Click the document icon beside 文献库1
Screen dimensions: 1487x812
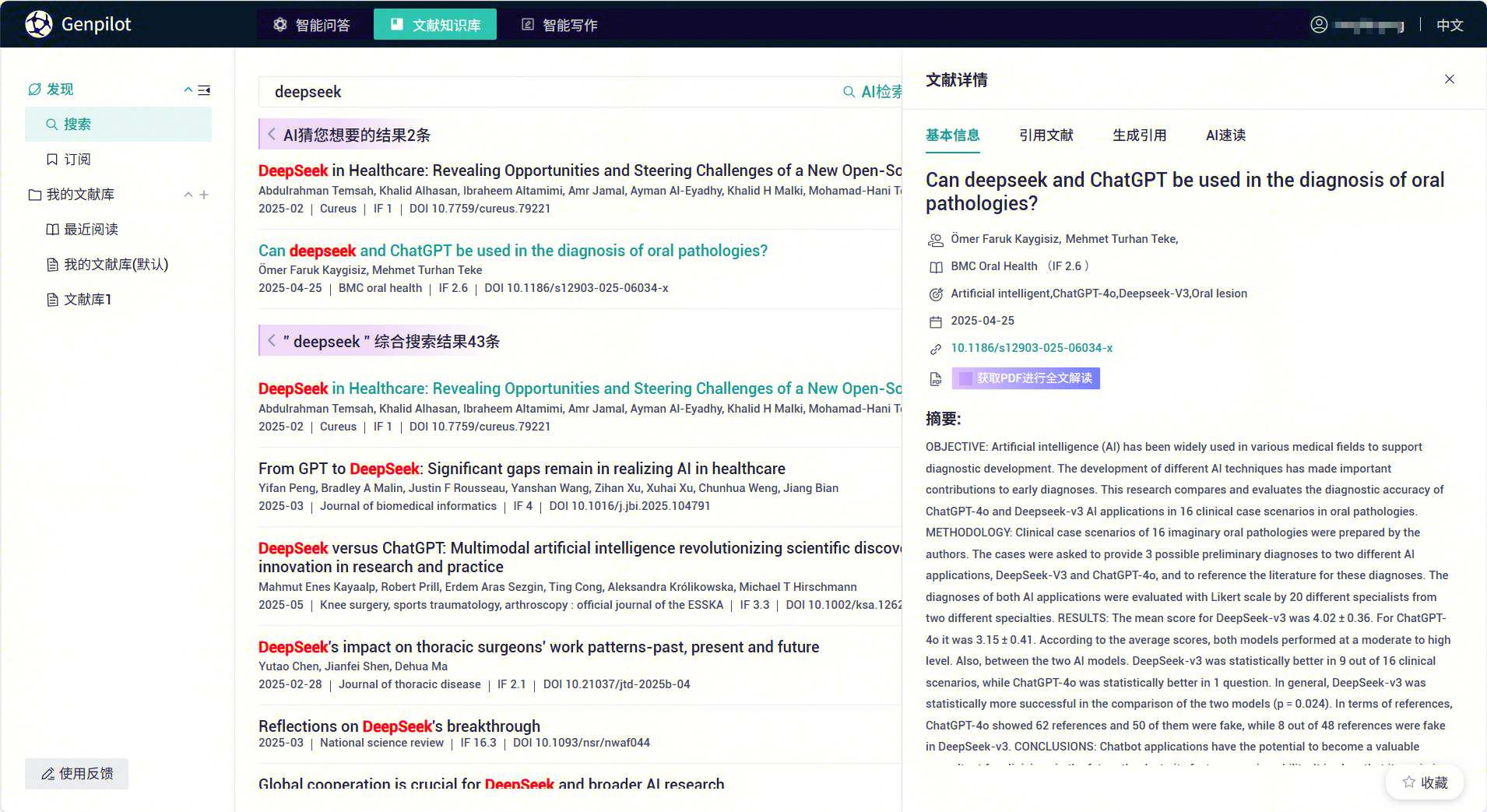(52, 300)
